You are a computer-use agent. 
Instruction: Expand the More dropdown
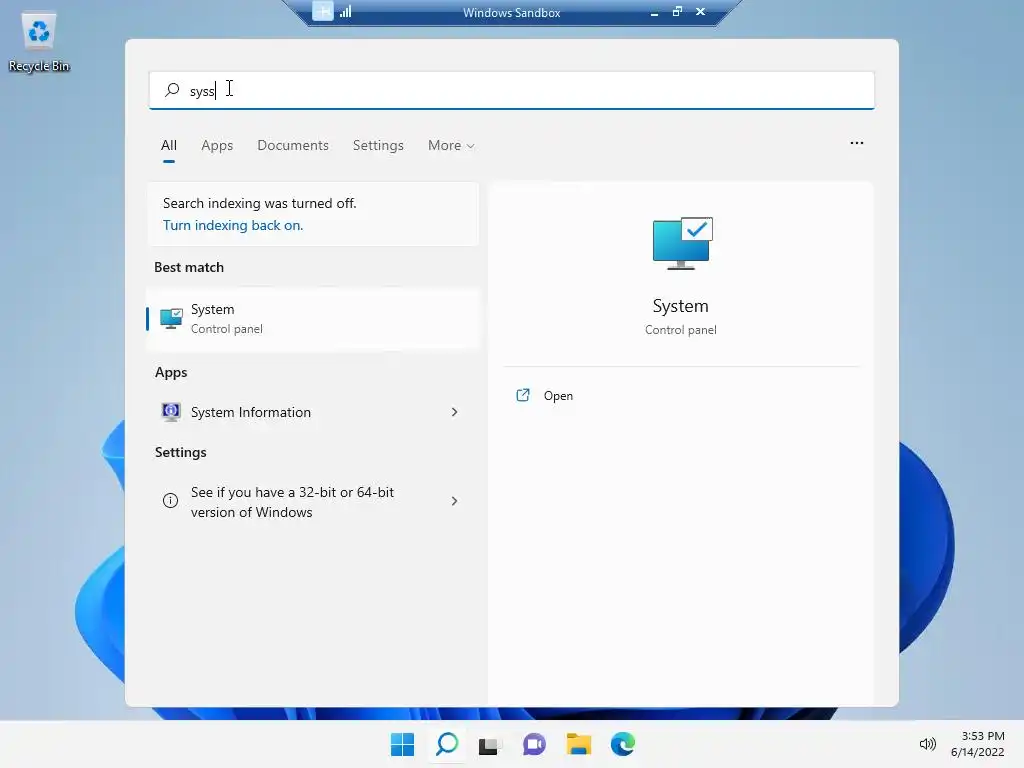(x=451, y=146)
